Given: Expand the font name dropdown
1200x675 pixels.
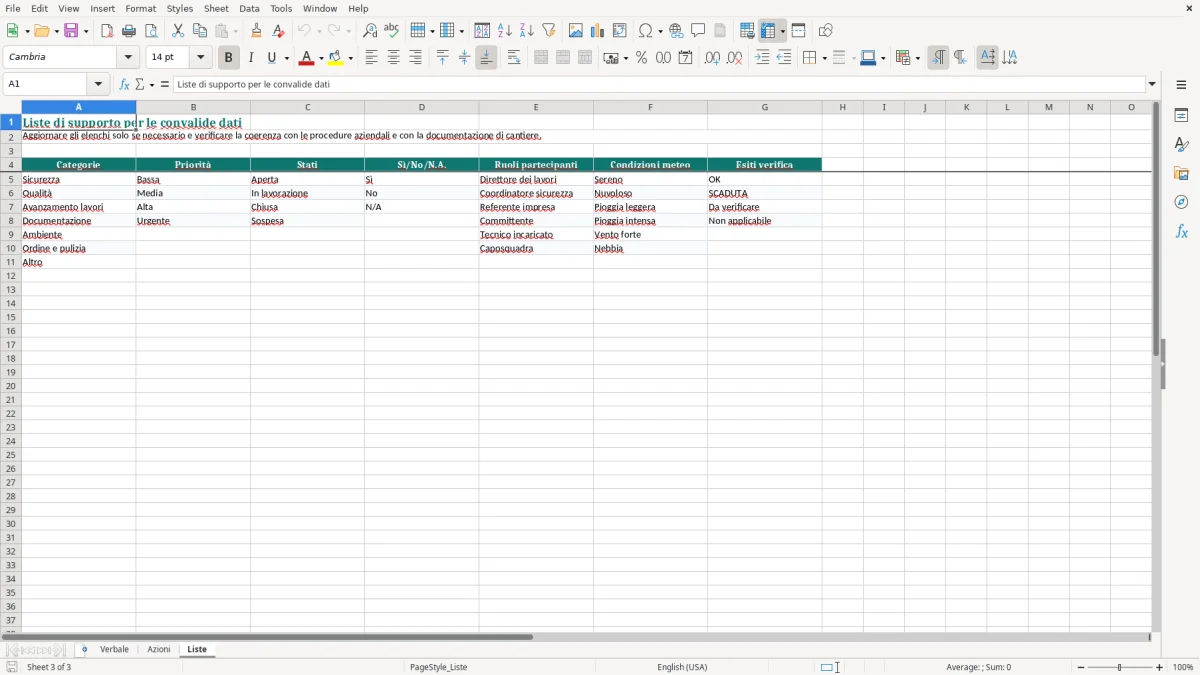Looking at the screenshot, I should click(x=128, y=58).
